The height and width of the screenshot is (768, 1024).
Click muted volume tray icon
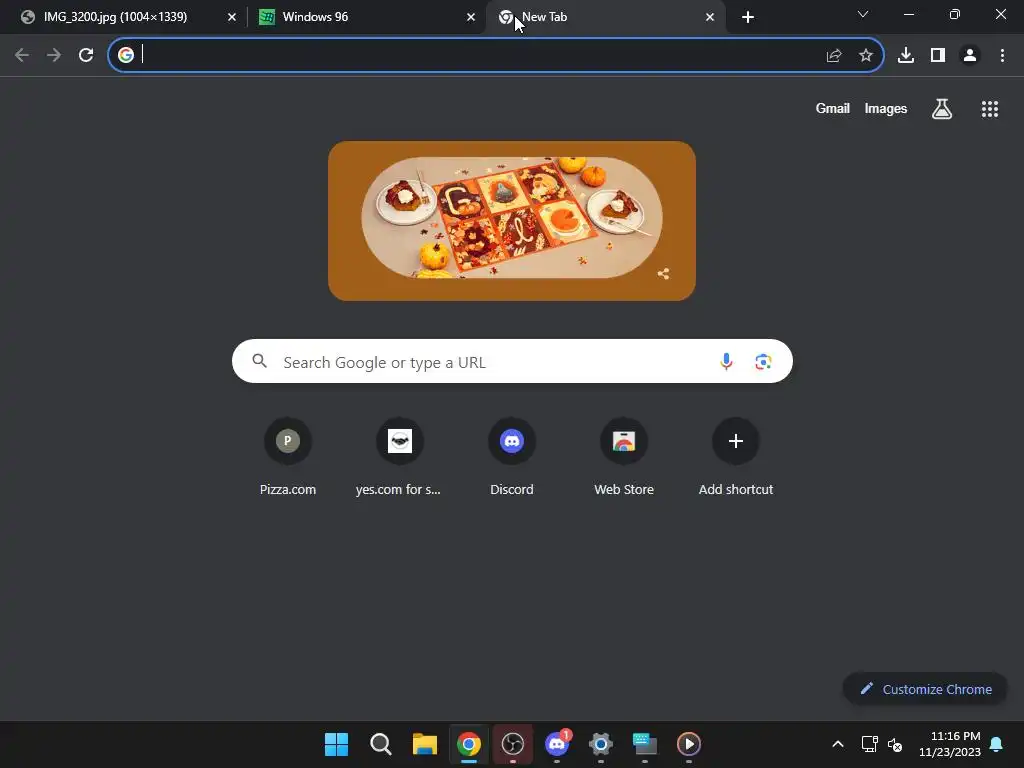point(895,744)
